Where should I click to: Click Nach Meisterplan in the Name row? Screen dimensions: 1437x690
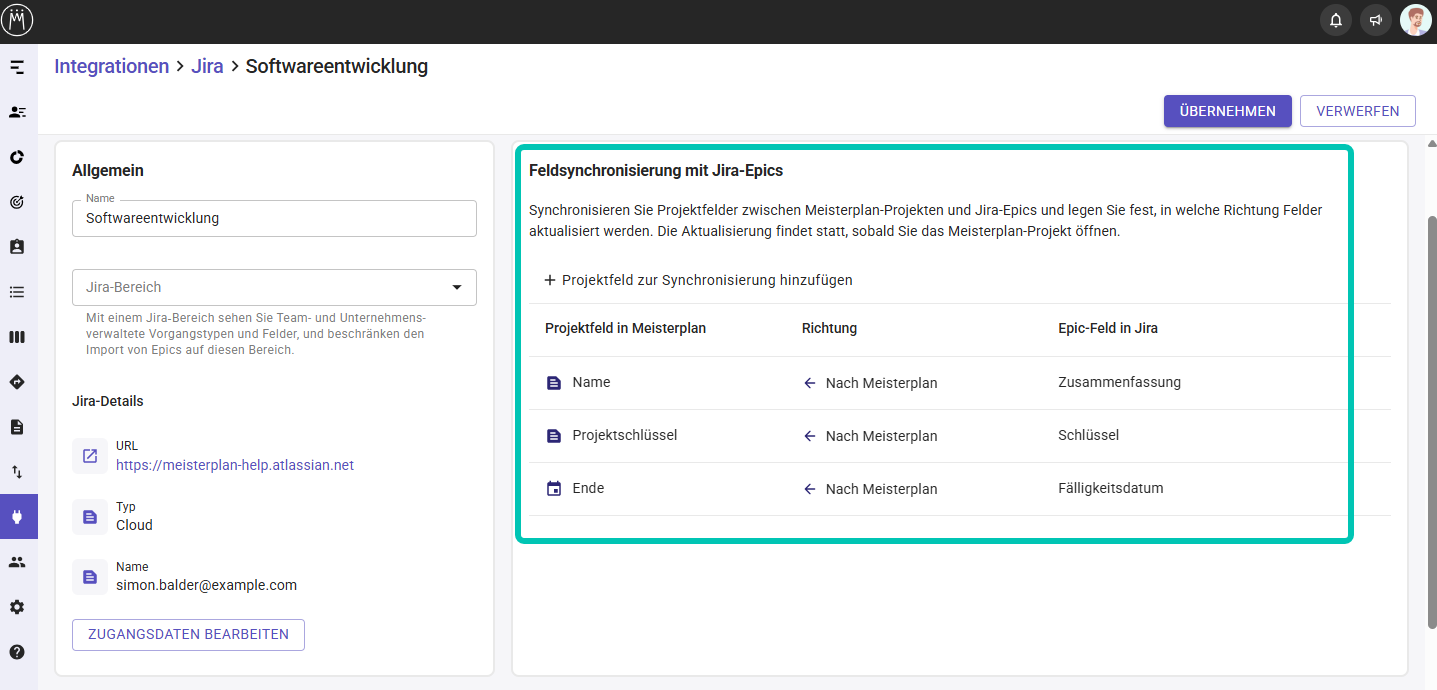(x=882, y=383)
